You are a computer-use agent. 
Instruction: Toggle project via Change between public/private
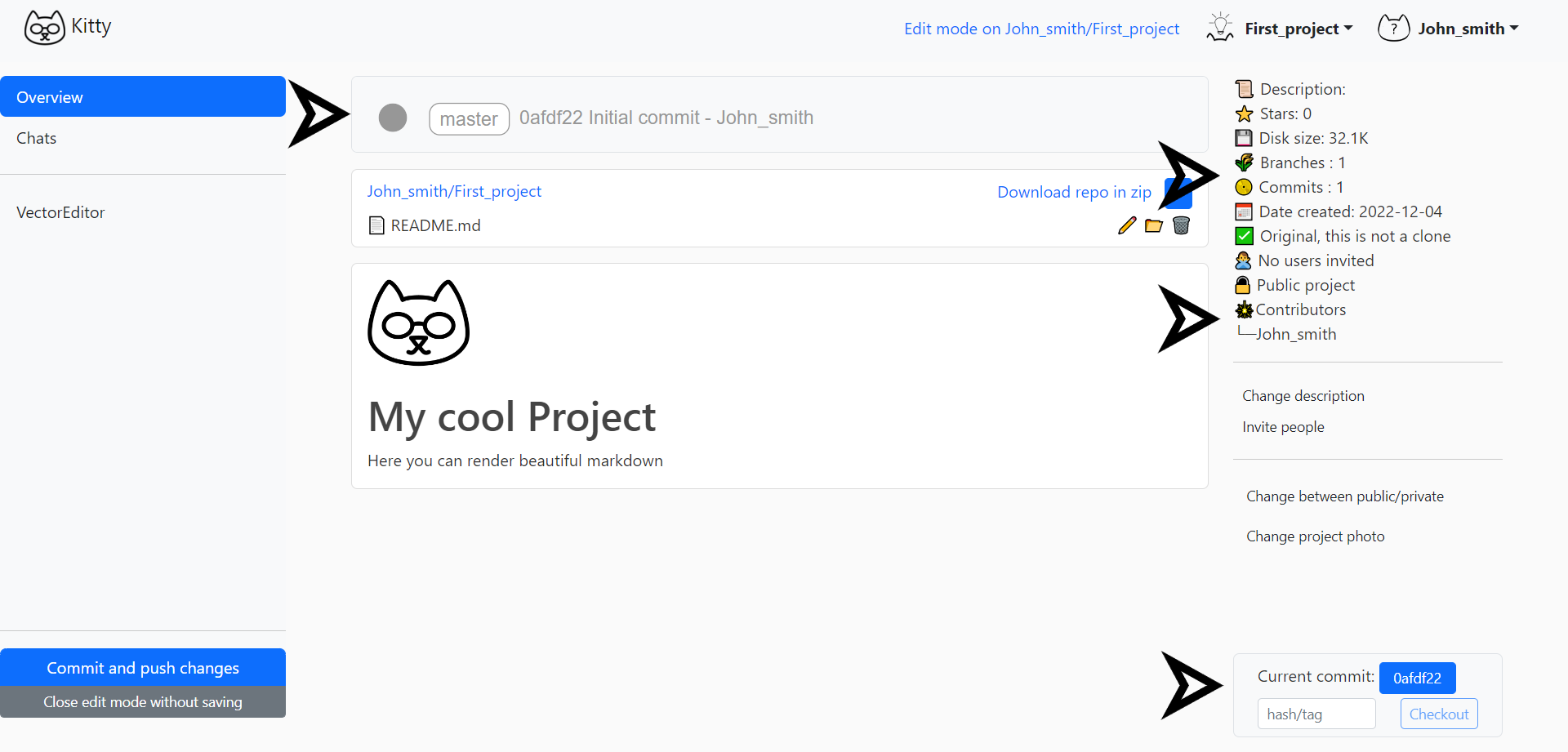pos(1344,496)
